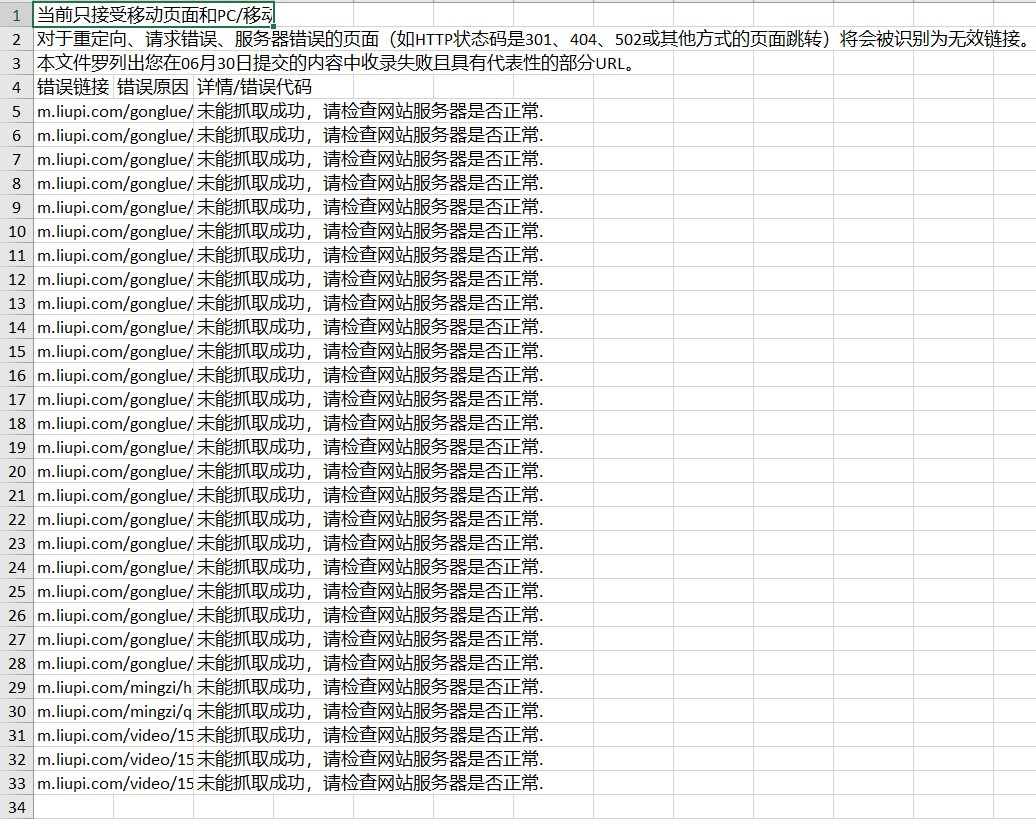This screenshot has width=1036, height=819.
Task: Select row header 5
Action: (x=17, y=111)
